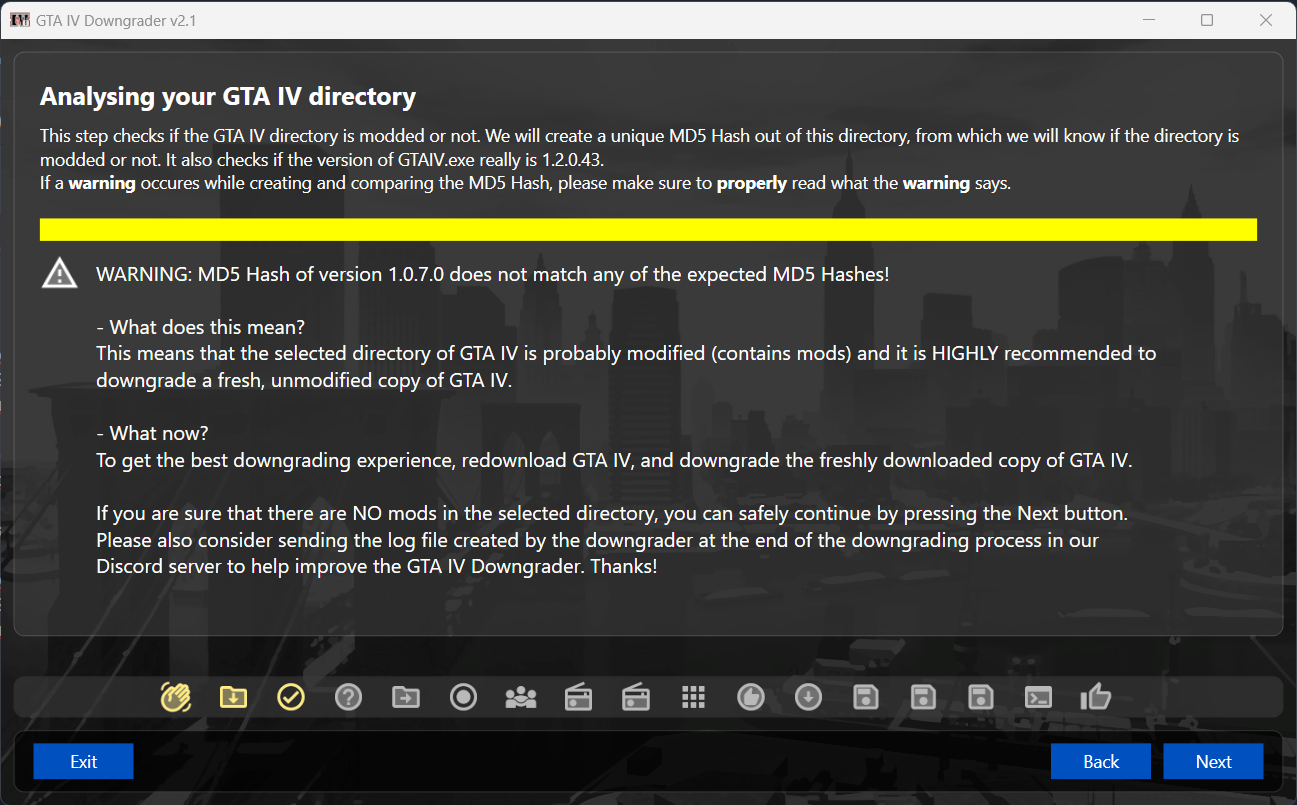Viewport: 1297px width, 805px height.
Task: Click the line starting "If a warning occures while creating"
Action: click(x=526, y=184)
